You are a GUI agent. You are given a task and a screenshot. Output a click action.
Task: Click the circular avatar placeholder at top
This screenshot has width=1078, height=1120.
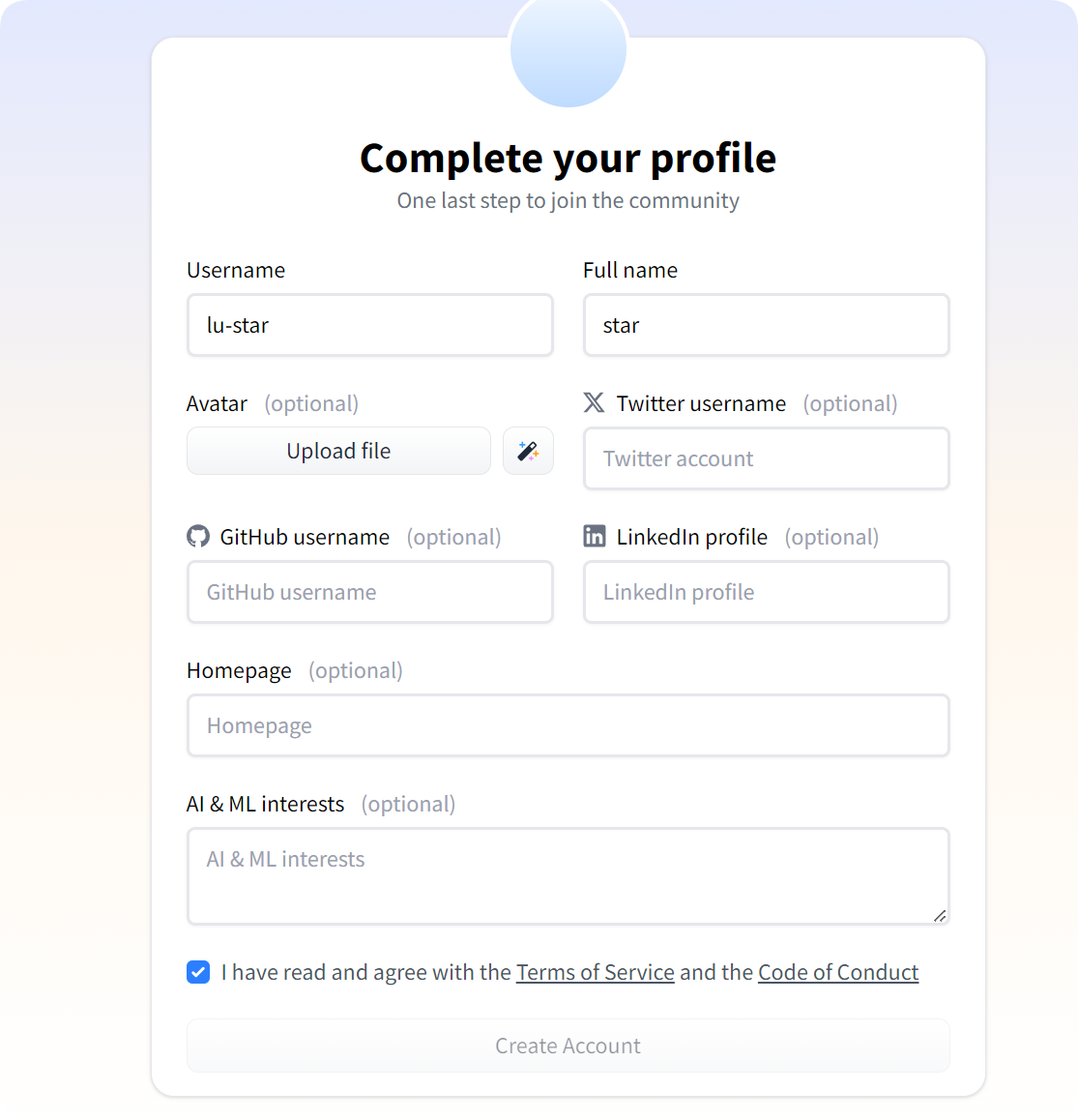pyautogui.click(x=568, y=53)
